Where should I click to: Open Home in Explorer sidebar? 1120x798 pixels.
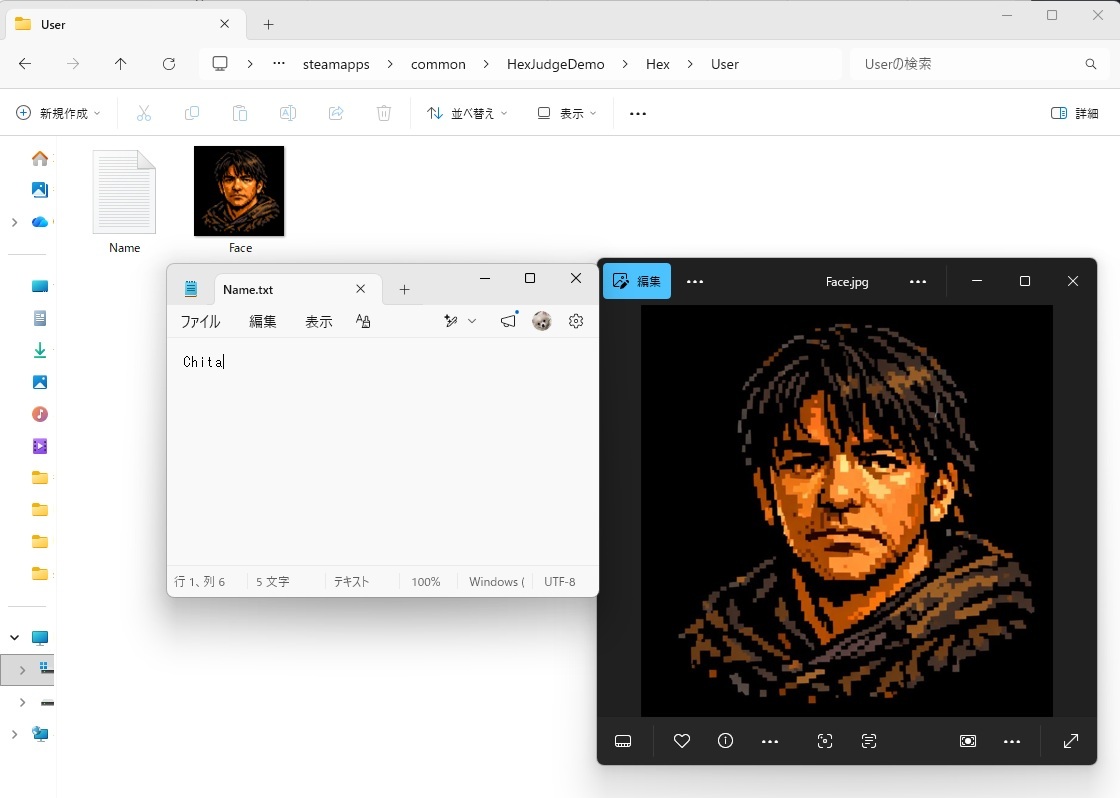point(40,158)
